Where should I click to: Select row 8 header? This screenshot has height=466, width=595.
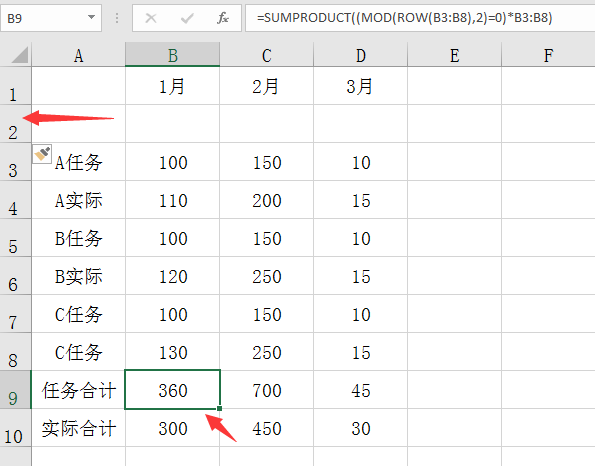click(x=16, y=351)
